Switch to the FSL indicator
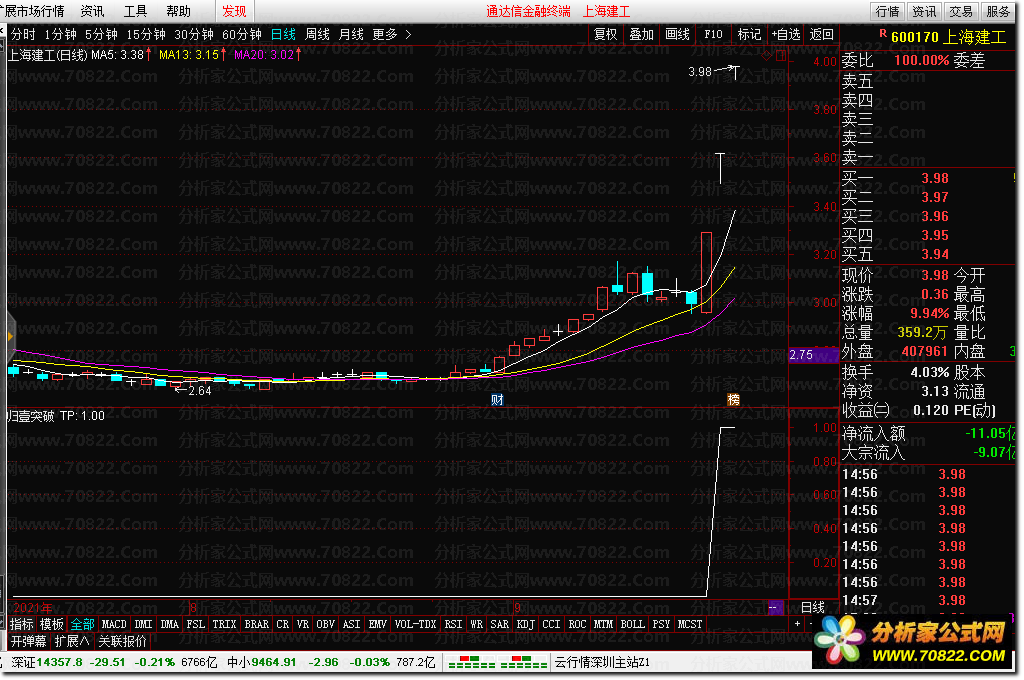This screenshot has width=1024, height=680. click(x=195, y=624)
